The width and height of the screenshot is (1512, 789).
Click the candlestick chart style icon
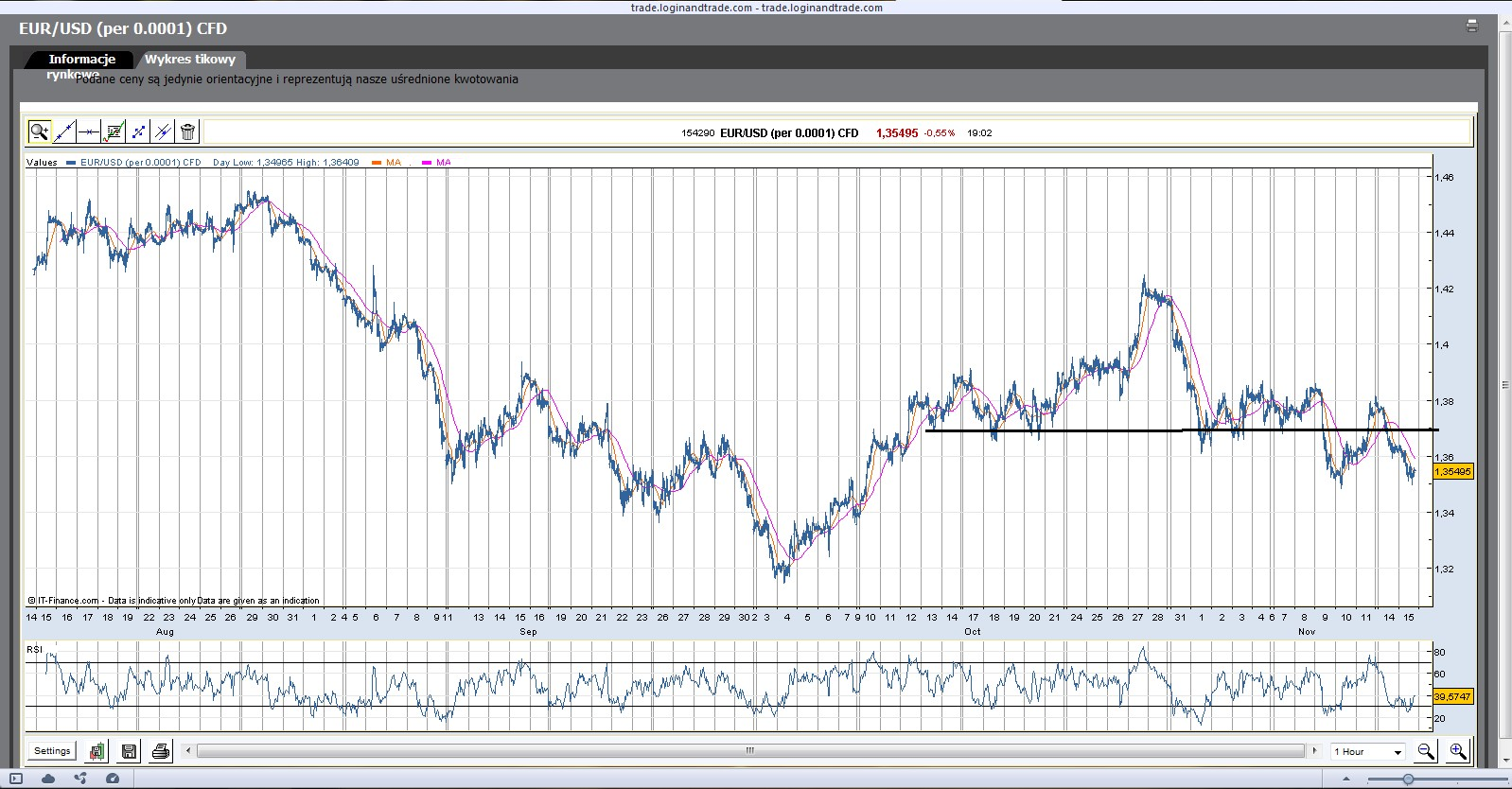(97, 751)
